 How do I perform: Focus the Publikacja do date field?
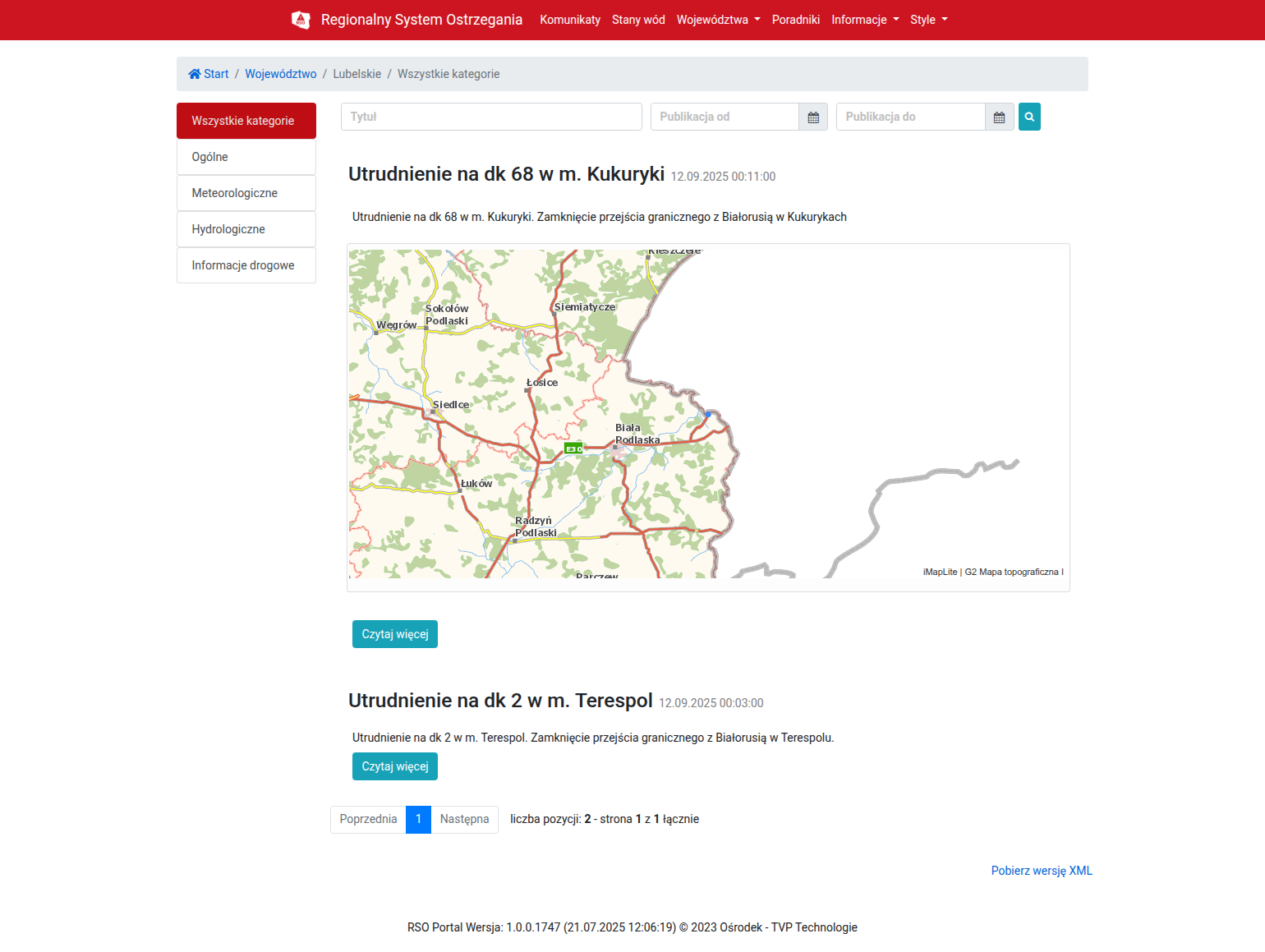pos(910,117)
